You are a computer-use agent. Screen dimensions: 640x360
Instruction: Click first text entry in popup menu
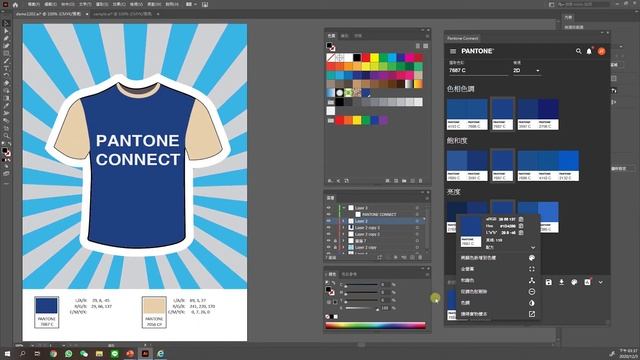tap(478, 258)
